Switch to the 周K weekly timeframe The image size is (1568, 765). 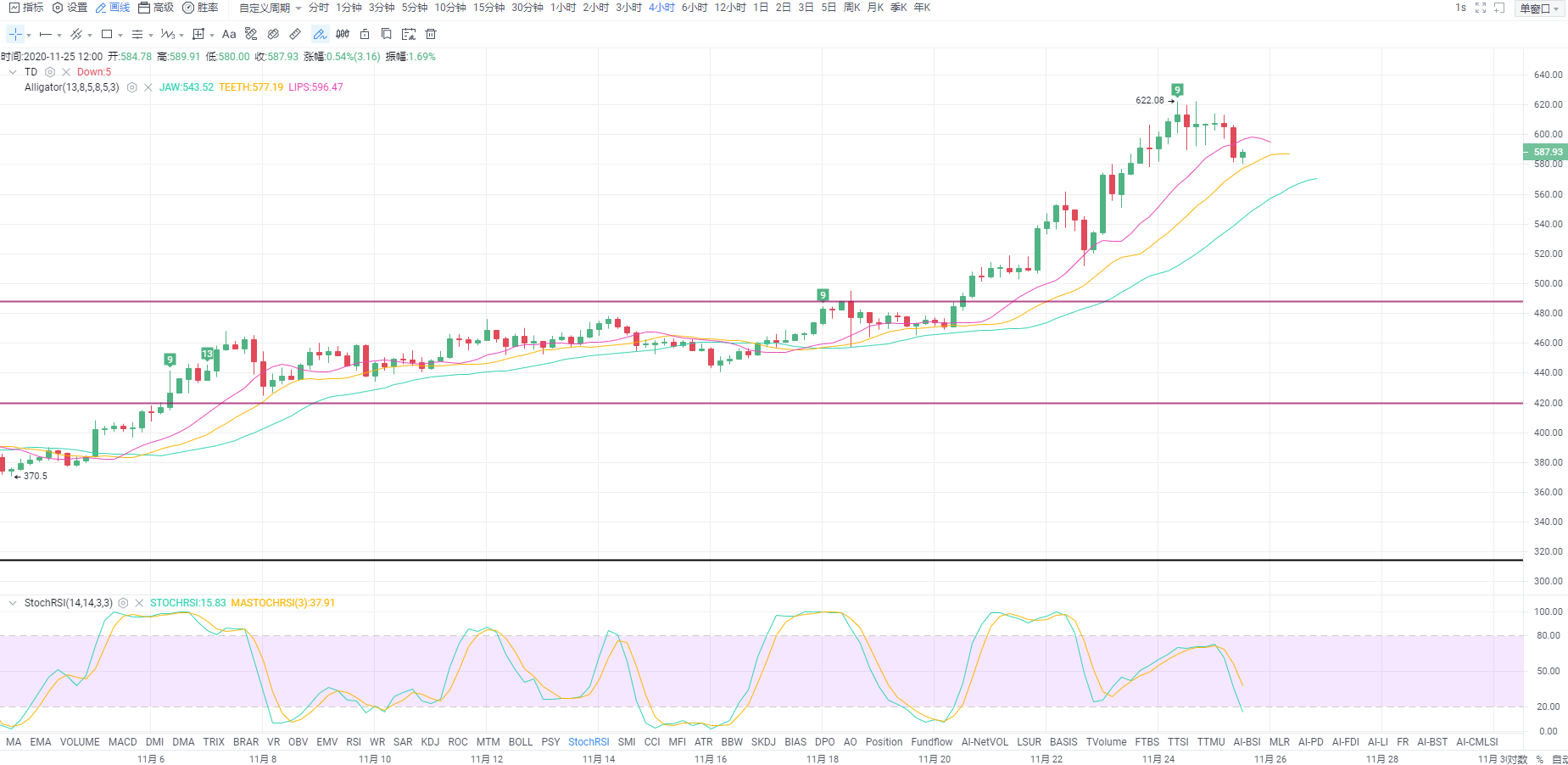852,8
